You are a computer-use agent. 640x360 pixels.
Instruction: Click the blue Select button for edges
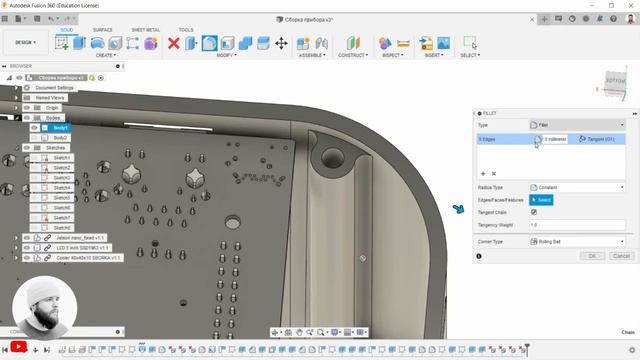tap(541, 200)
